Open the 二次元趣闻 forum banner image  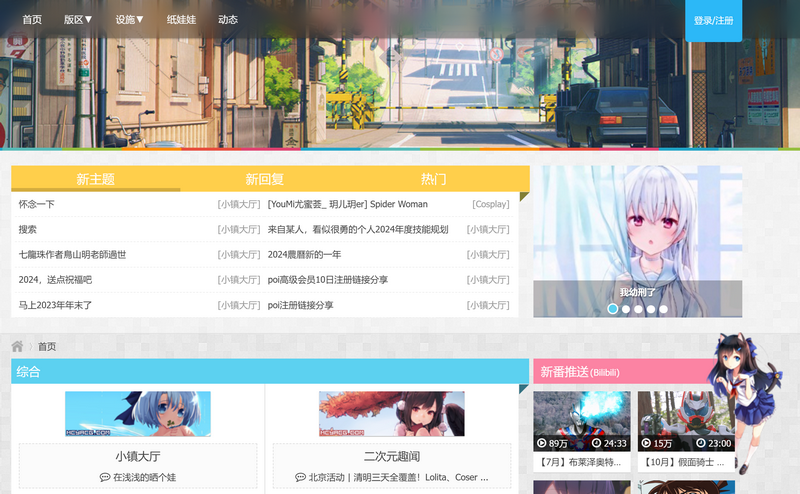coord(392,414)
